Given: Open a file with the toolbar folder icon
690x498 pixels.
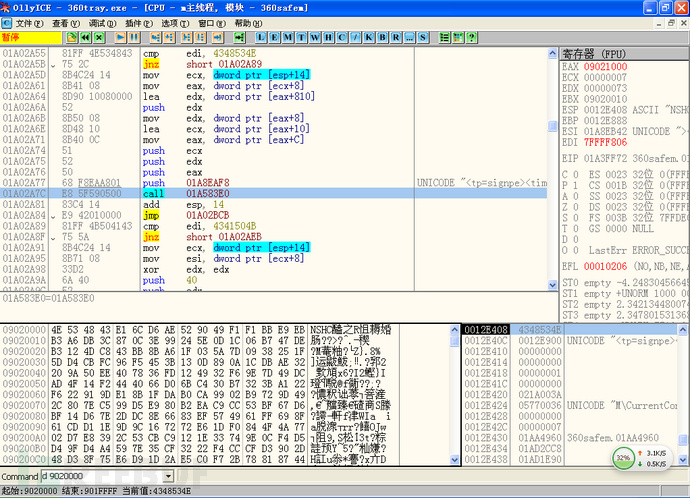Looking at the screenshot, I should pyautogui.click(x=72, y=37).
